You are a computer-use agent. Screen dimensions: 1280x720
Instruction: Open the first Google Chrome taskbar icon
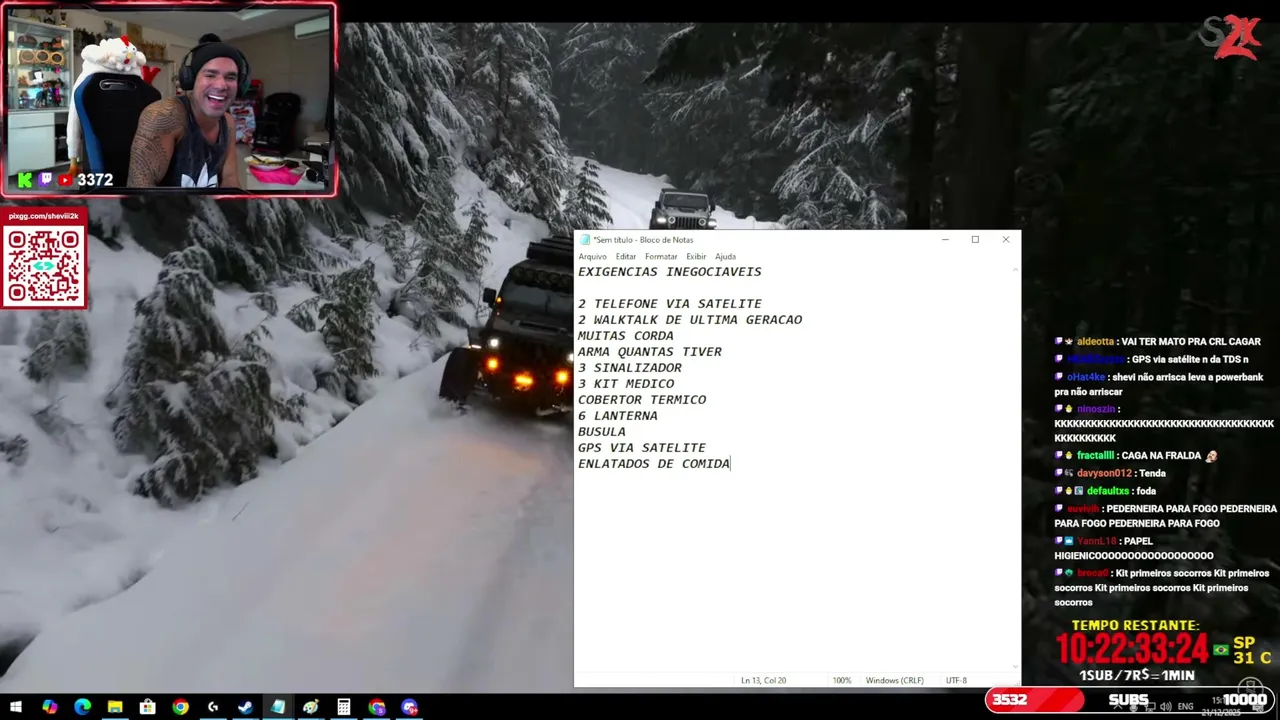pyautogui.click(x=180, y=707)
